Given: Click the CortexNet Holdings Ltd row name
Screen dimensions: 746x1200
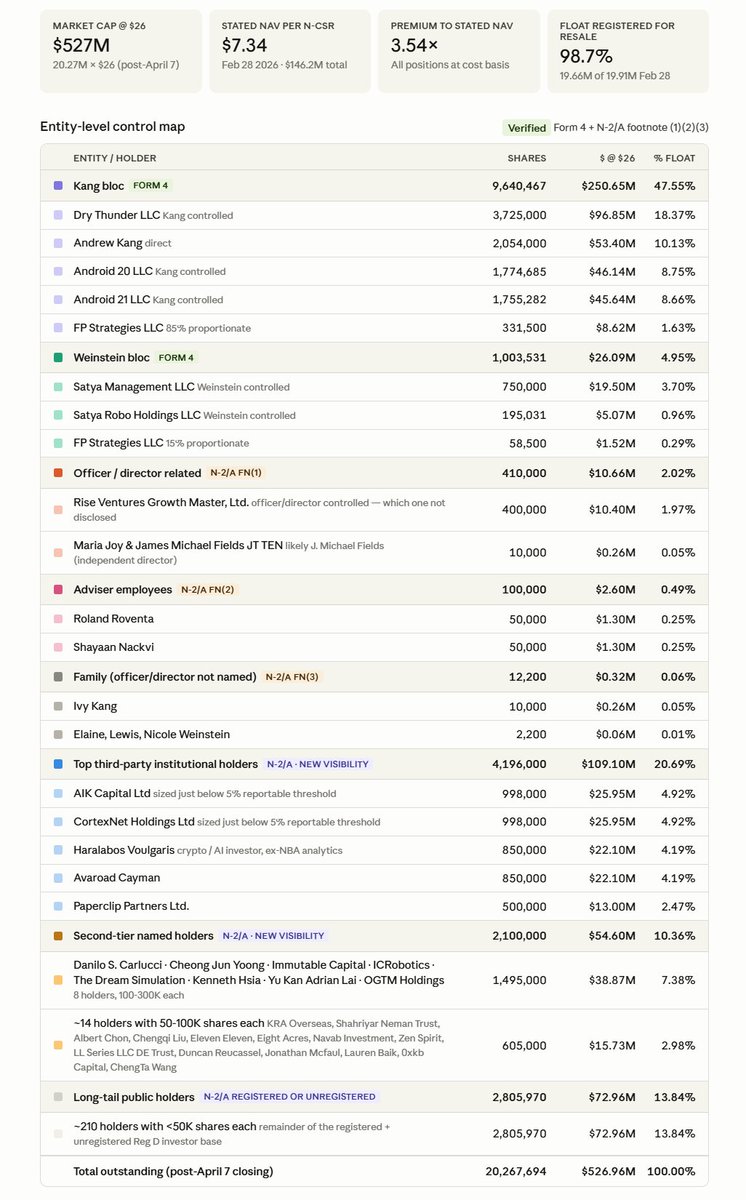Looking at the screenshot, I should 134,821.
